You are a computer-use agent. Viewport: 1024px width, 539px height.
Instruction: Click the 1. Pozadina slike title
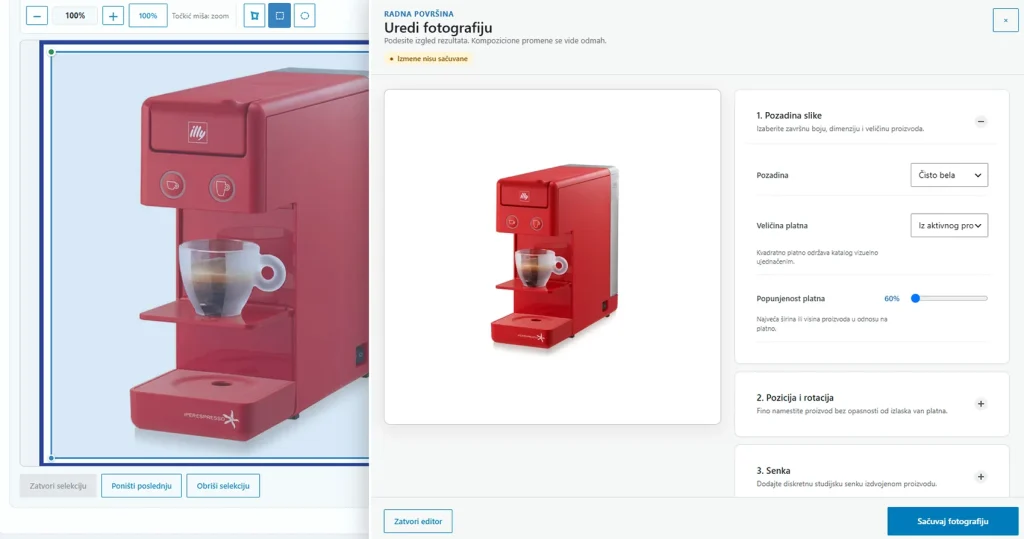(789, 116)
